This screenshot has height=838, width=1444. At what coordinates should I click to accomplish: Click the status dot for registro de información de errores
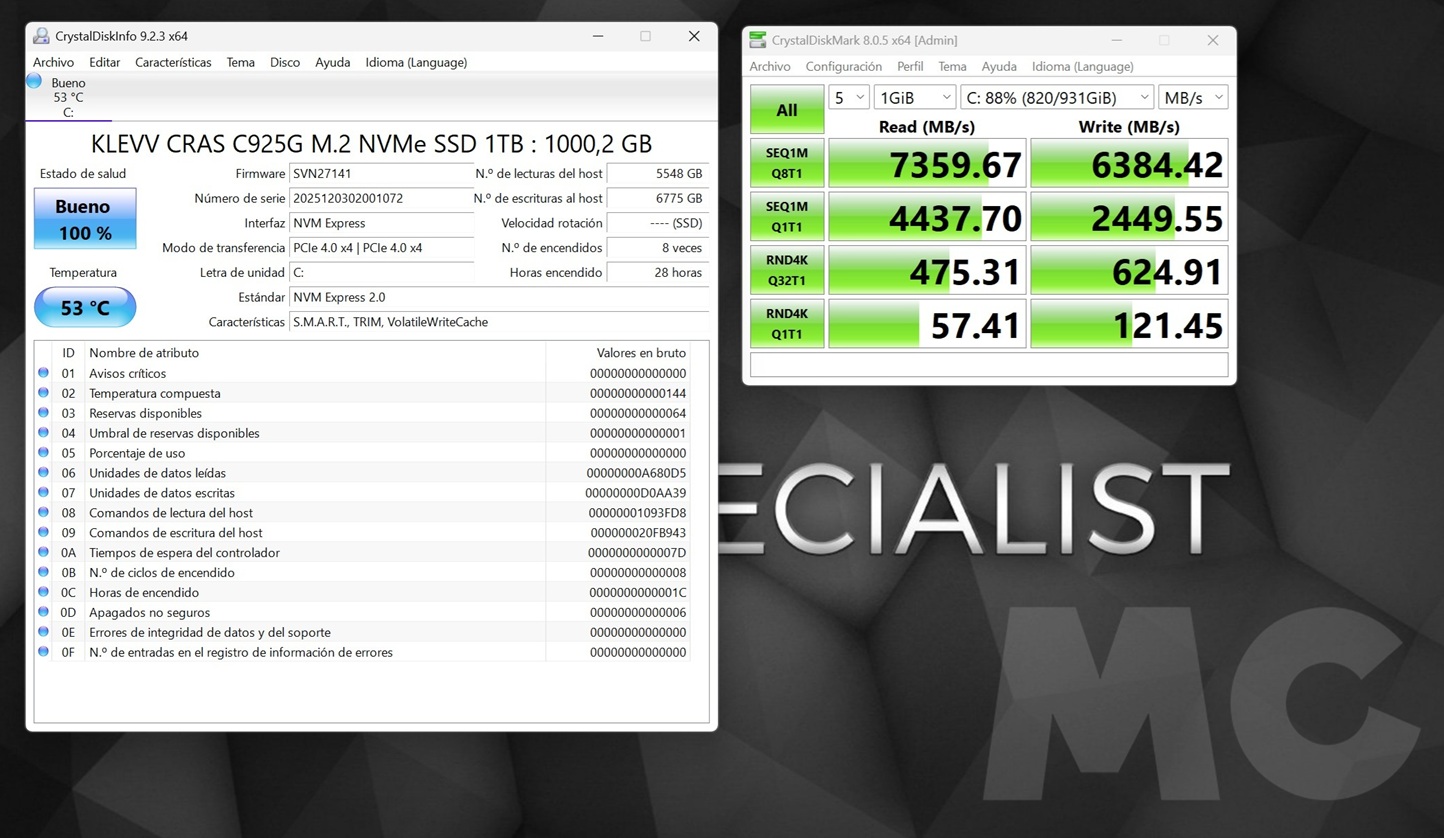(43, 652)
